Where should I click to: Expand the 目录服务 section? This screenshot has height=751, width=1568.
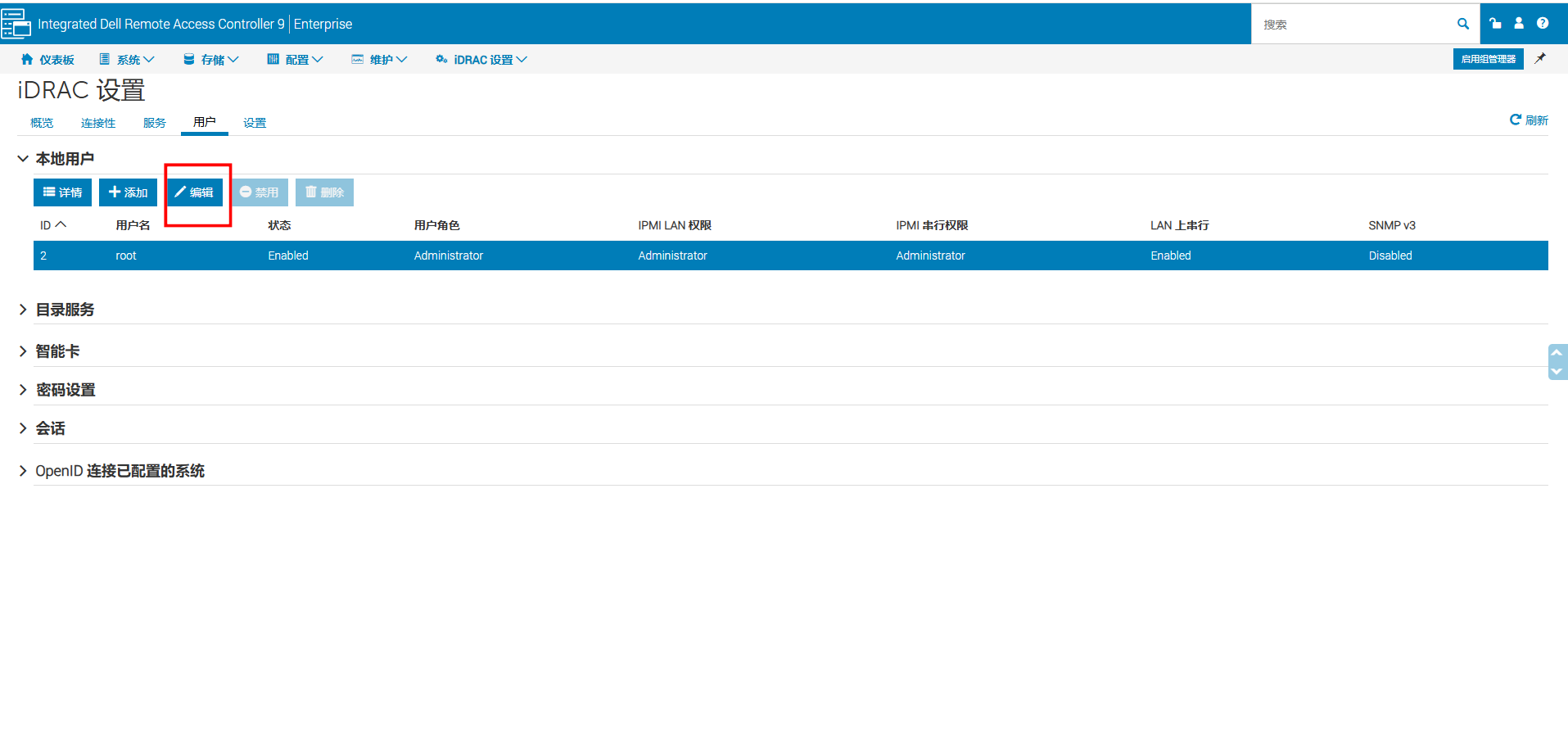[56, 310]
